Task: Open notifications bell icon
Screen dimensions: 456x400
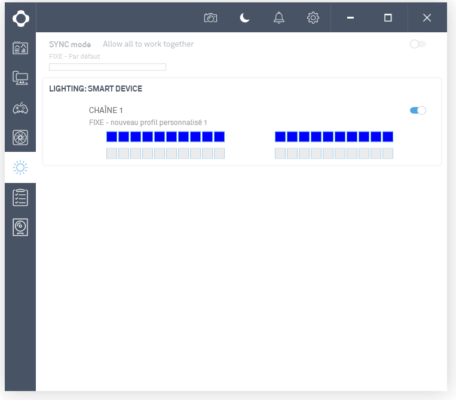Action: point(279,18)
